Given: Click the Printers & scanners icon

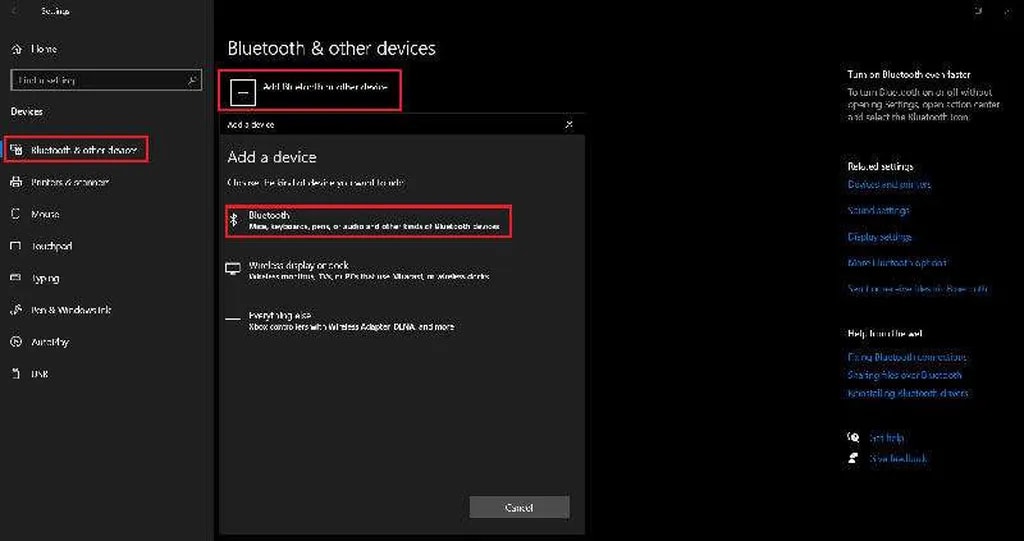Looking at the screenshot, I should tap(16, 182).
